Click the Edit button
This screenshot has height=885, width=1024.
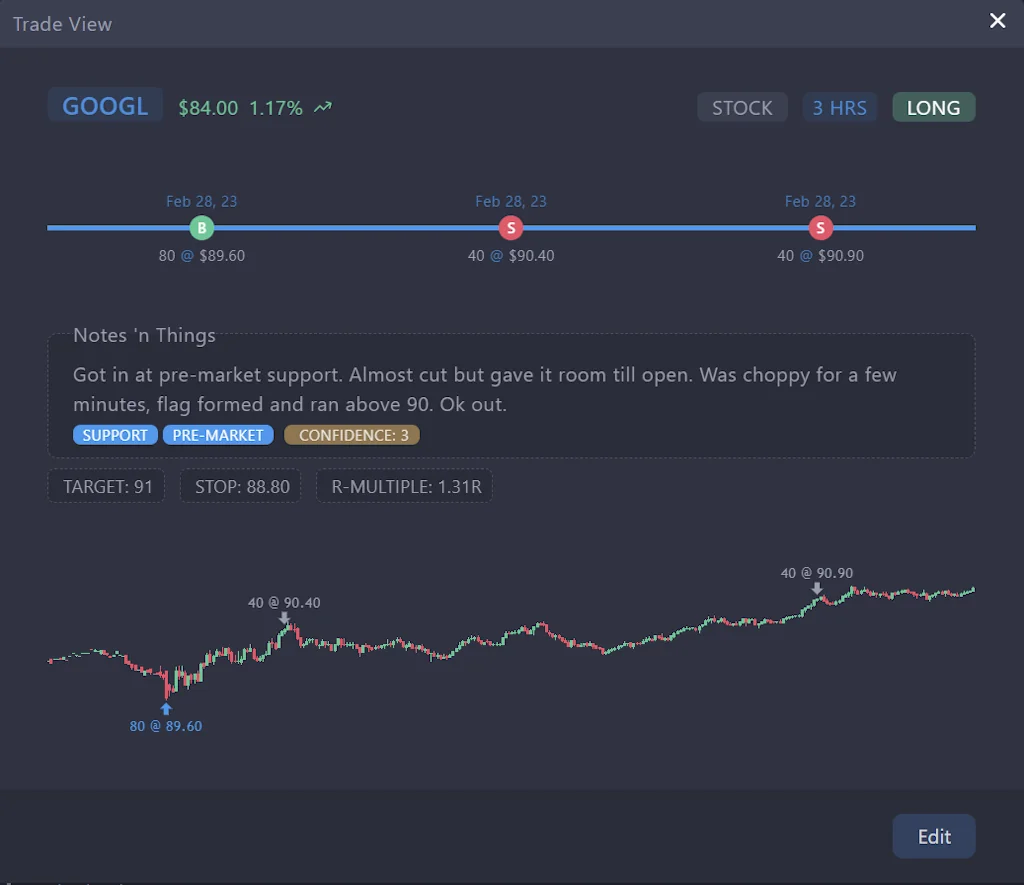(933, 836)
